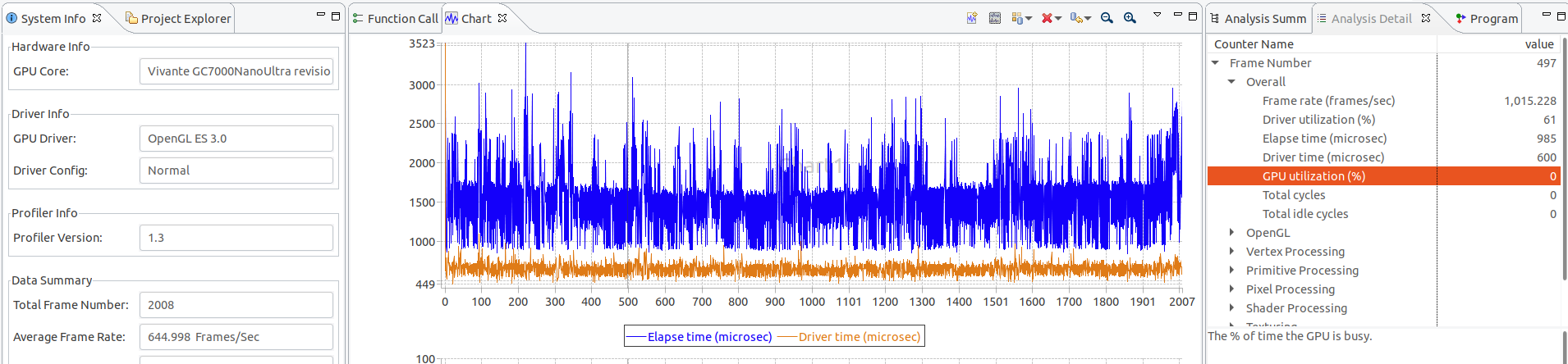Click the value column header

[x=1498, y=44]
